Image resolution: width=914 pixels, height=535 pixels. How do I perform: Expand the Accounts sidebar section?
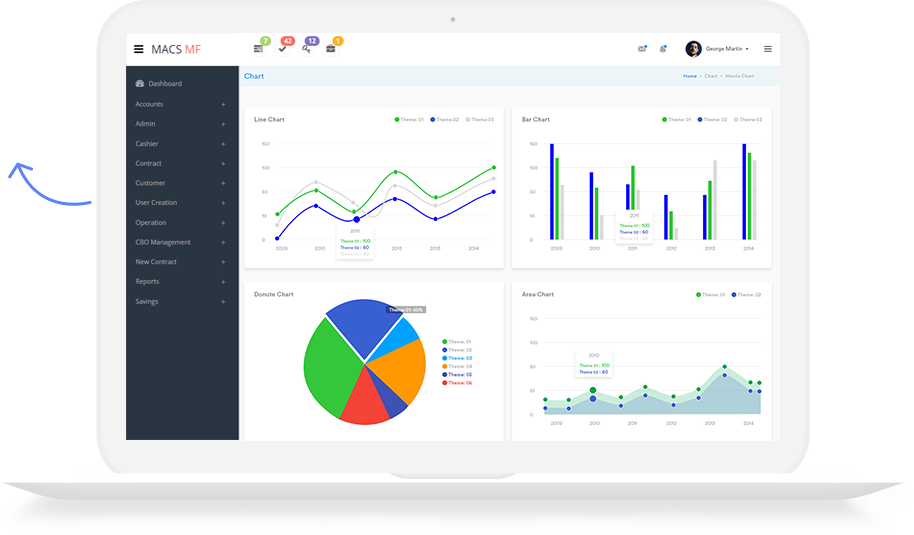coord(150,104)
